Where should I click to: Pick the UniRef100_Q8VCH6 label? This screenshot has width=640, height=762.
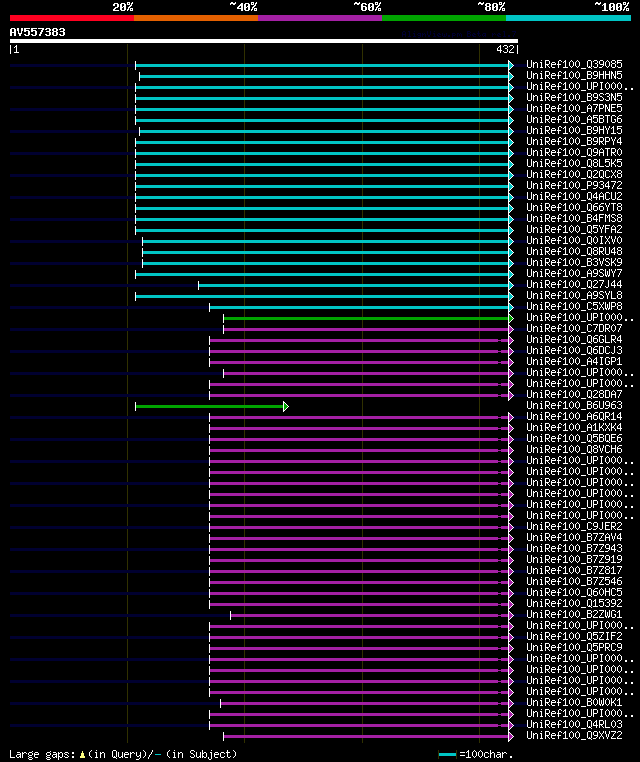tap(574, 450)
